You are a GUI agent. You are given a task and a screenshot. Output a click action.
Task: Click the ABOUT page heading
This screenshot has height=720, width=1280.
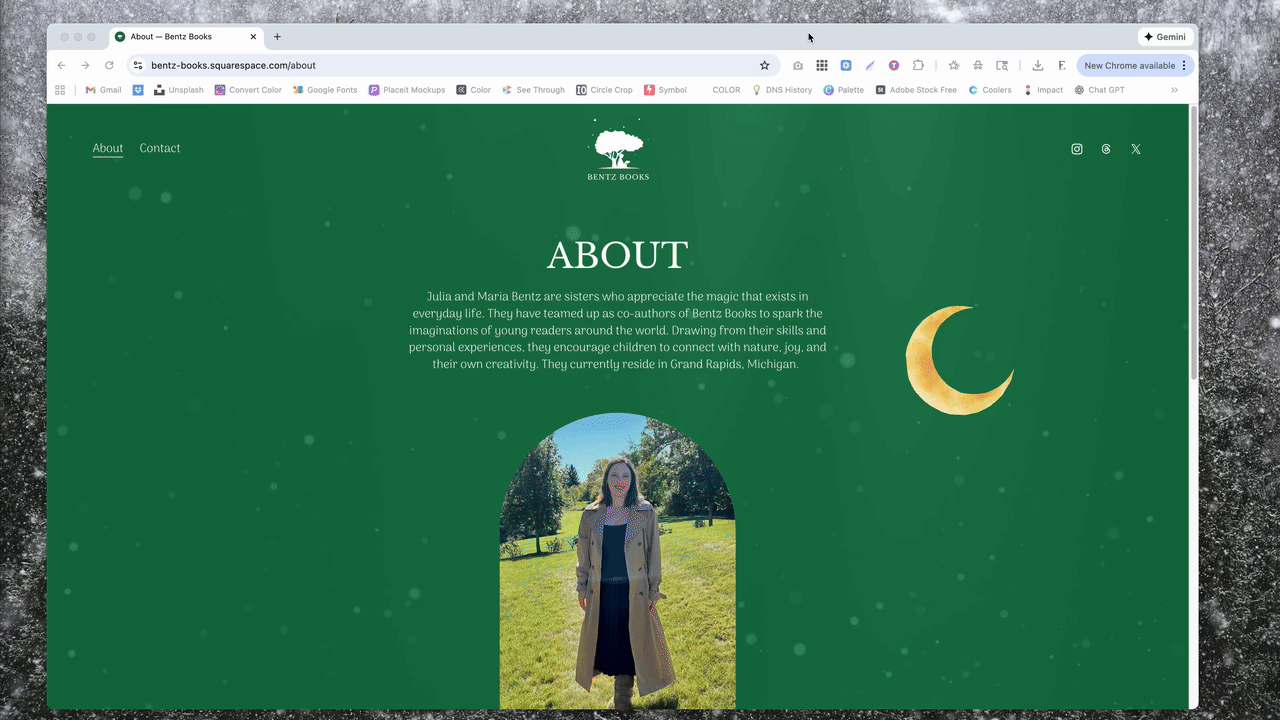click(617, 255)
